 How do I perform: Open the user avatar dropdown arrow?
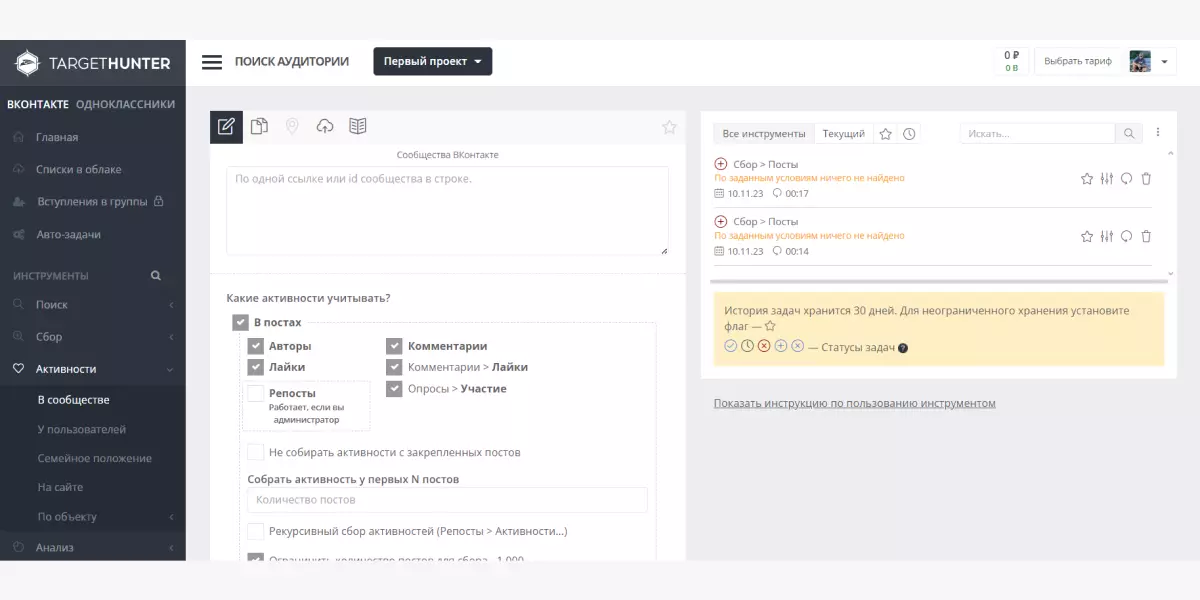(x=1165, y=62)
